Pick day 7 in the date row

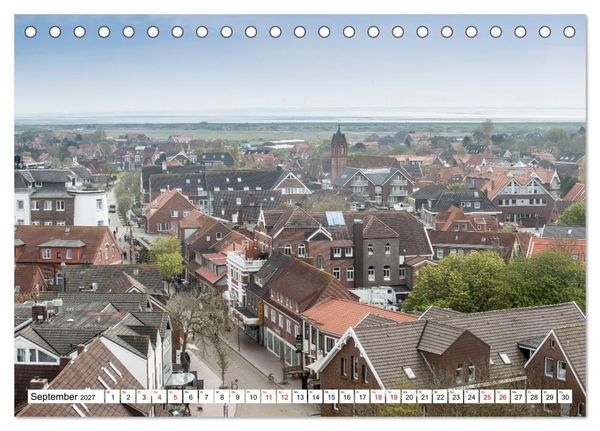[x=206, y=397]
